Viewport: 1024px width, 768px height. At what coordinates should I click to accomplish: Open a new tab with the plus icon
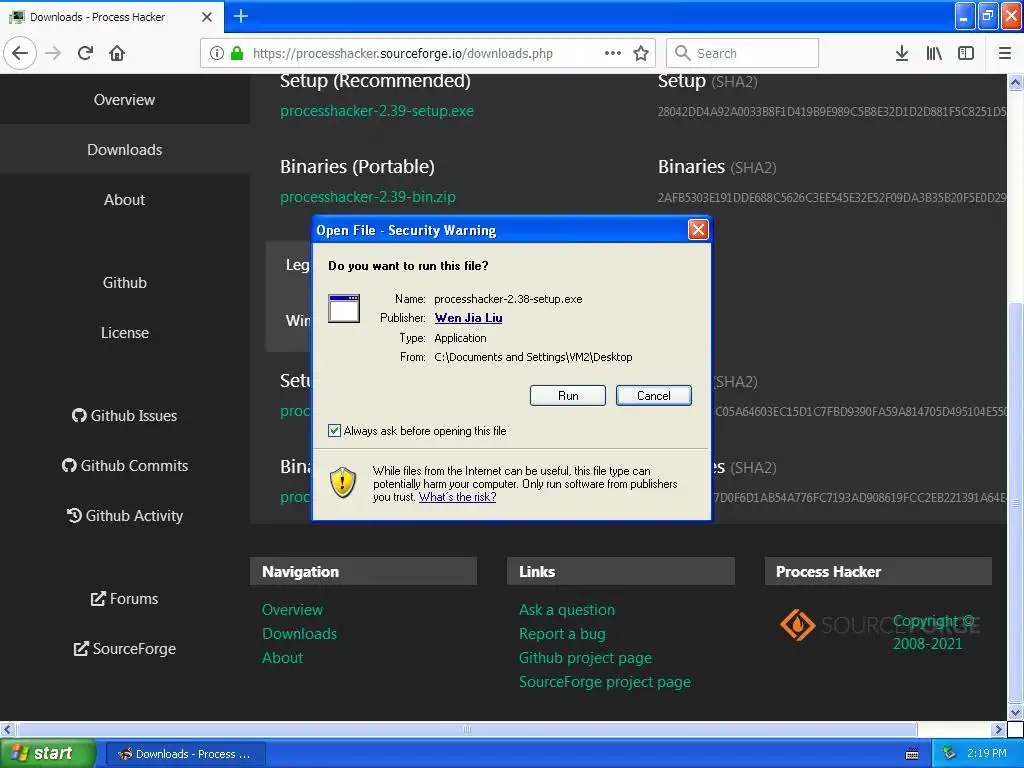(x=241, y=16)
